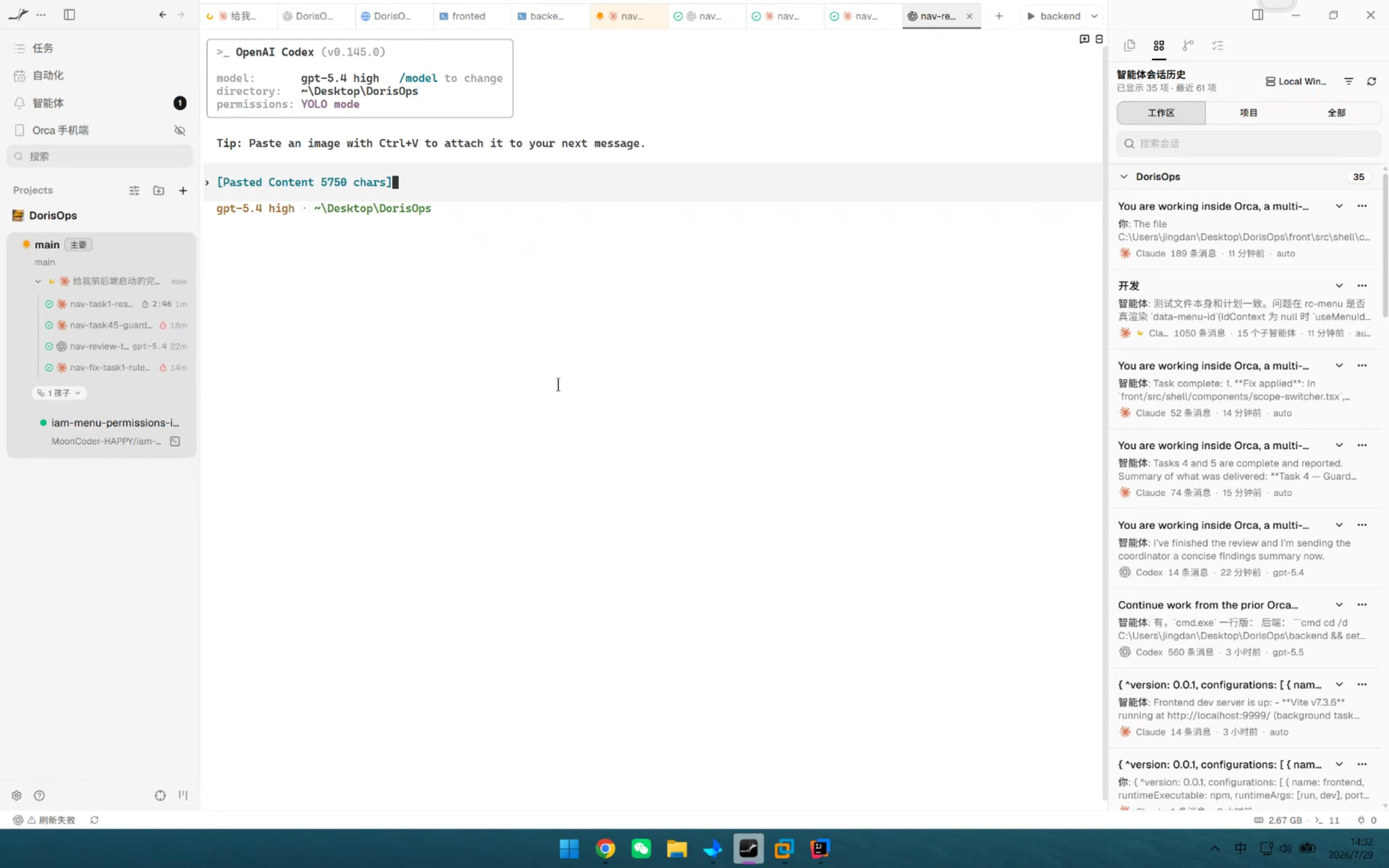
Task: Refresh the 智能体会话历史 list
Action: (1372, 82)
